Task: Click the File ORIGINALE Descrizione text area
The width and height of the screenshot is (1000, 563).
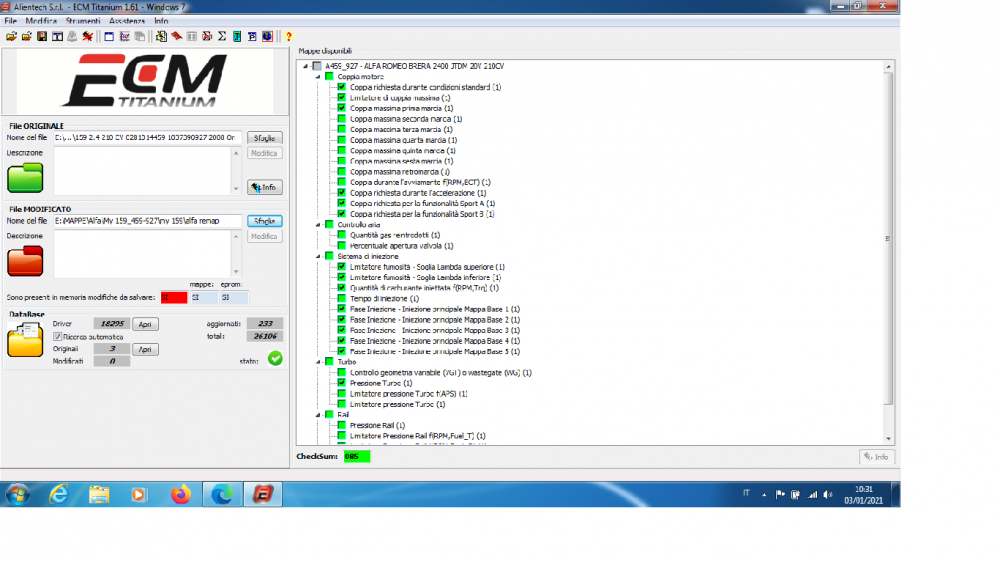Action: pos(142,171)
